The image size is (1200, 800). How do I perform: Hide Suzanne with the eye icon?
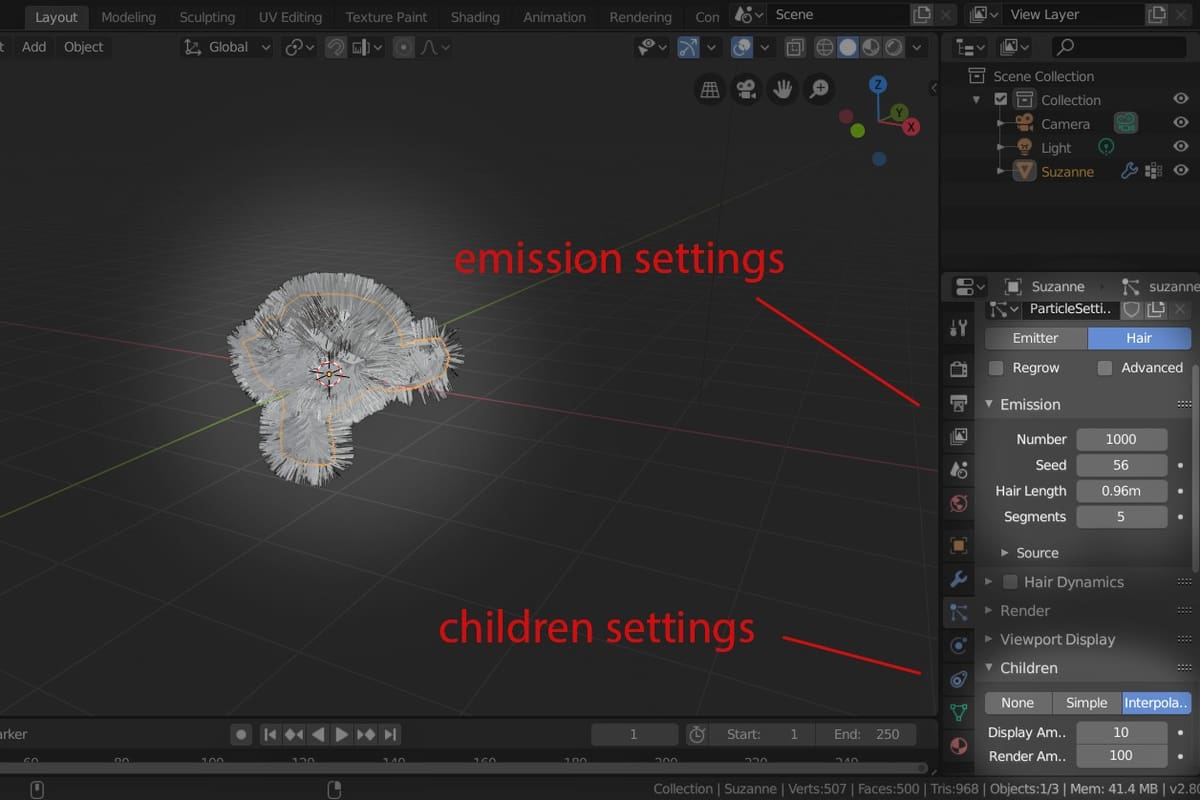[1181, 171]
